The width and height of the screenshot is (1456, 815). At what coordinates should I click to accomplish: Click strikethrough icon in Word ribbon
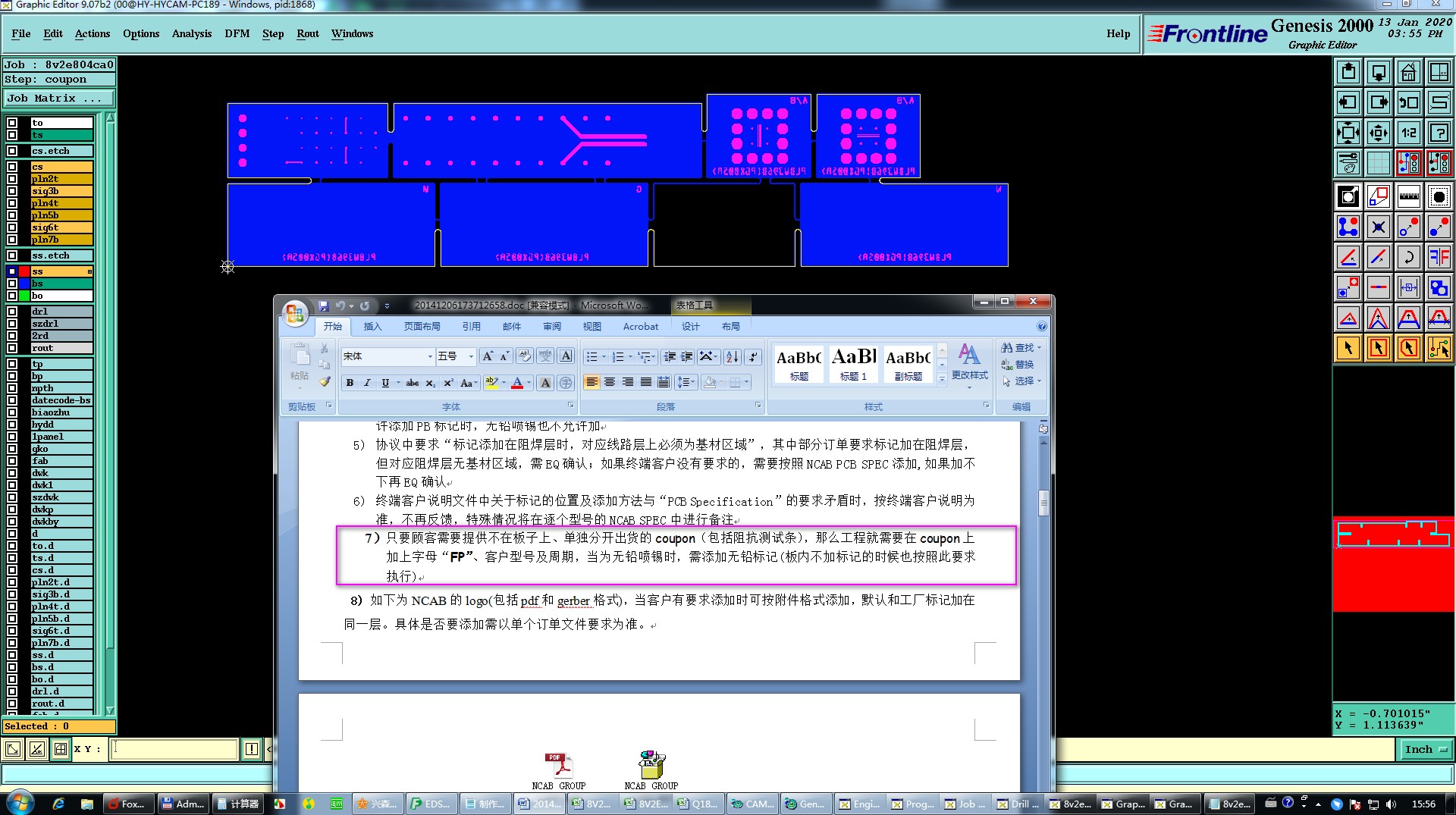coord(412,383)
